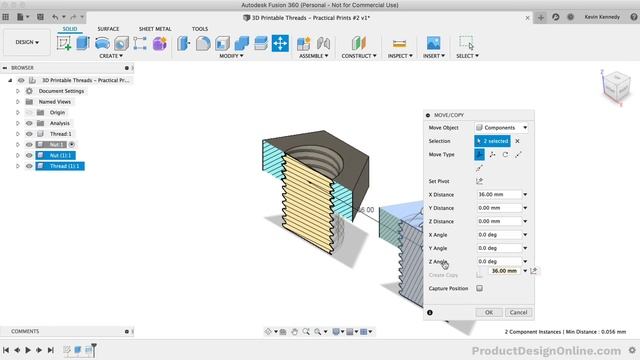Toggle visibility of the Origin folder

(x=29, y=112)
